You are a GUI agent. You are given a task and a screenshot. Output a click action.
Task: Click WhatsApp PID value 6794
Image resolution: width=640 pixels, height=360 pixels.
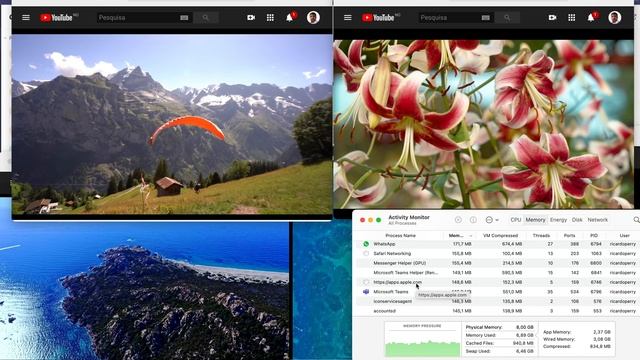pos(596,244)
